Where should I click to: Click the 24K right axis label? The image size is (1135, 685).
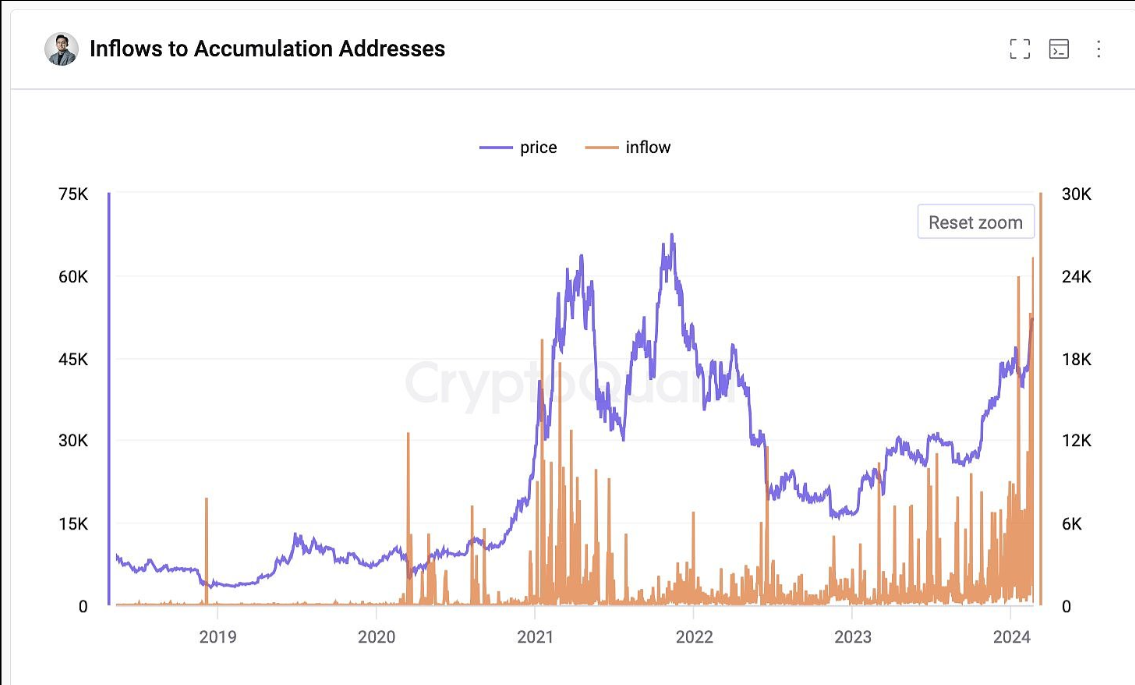pos(1076,277)
